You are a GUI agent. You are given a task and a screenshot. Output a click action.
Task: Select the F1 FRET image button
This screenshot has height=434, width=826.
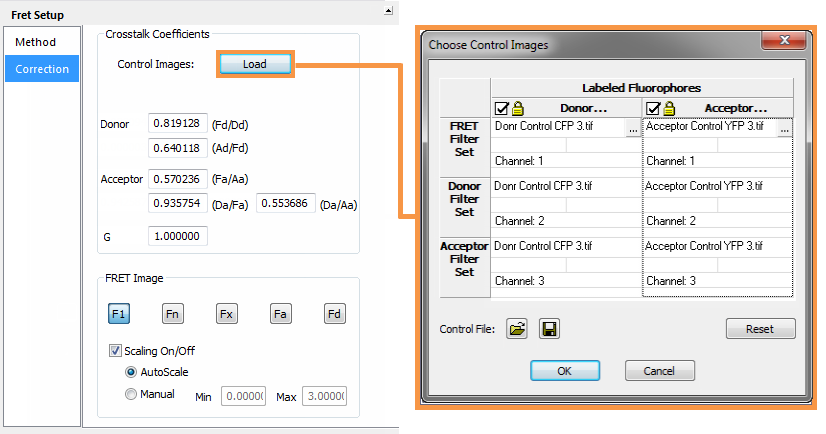(x=119, y=314)
